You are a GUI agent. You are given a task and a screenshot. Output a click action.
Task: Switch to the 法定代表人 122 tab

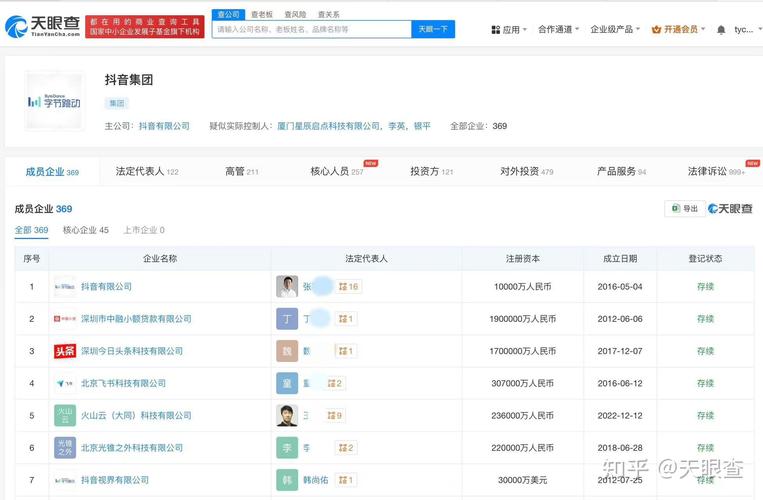(147, 171)
